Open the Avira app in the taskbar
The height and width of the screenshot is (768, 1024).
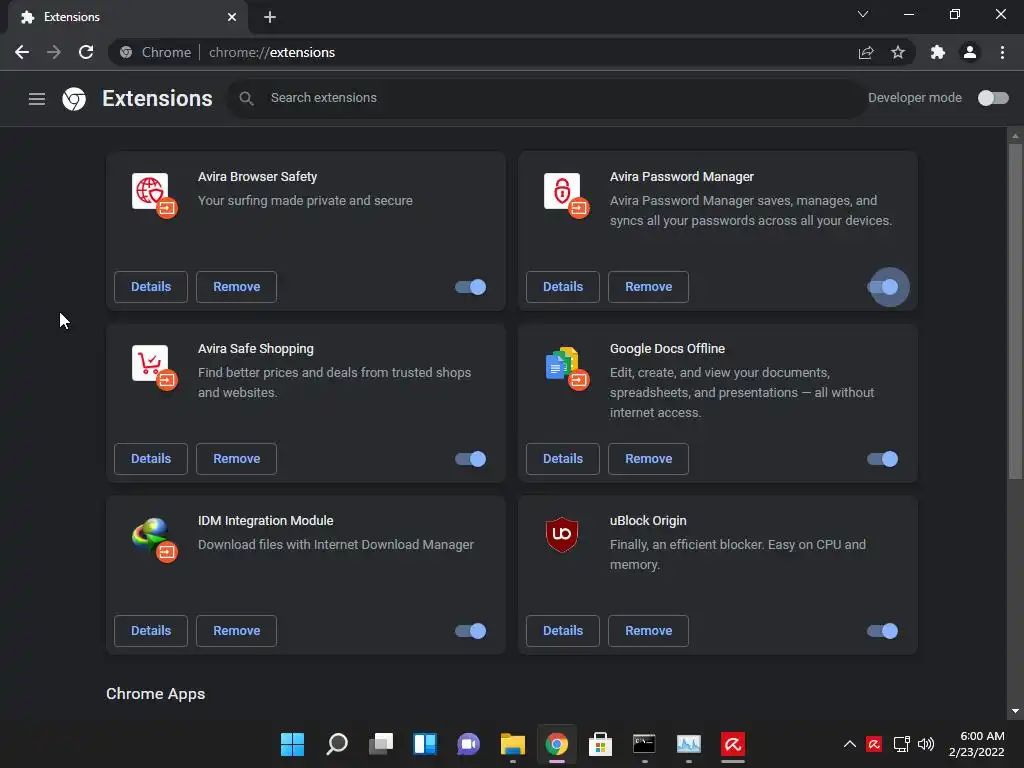733,744
